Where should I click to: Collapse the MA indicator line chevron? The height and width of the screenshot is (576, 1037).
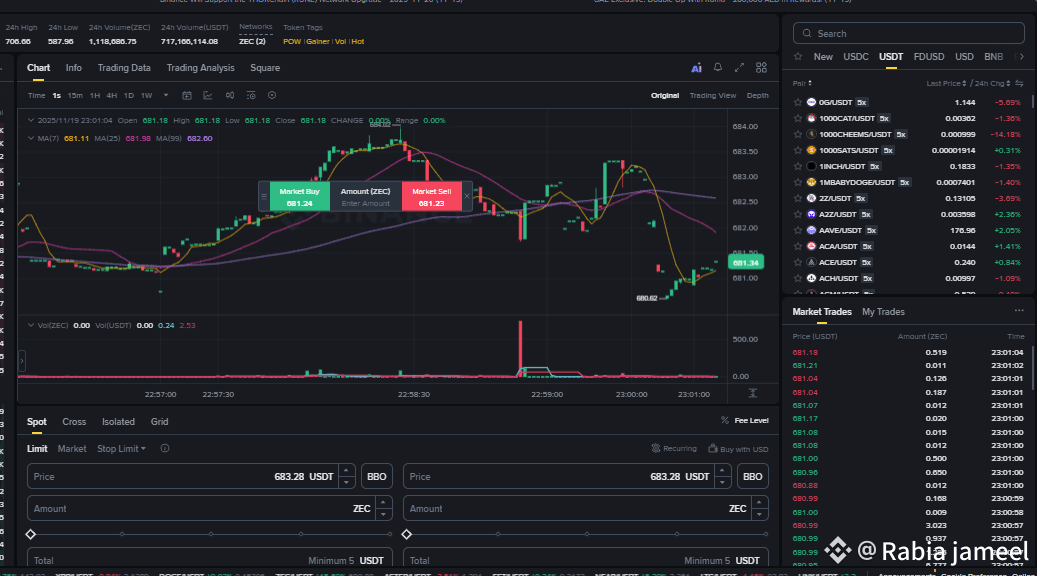30,138
